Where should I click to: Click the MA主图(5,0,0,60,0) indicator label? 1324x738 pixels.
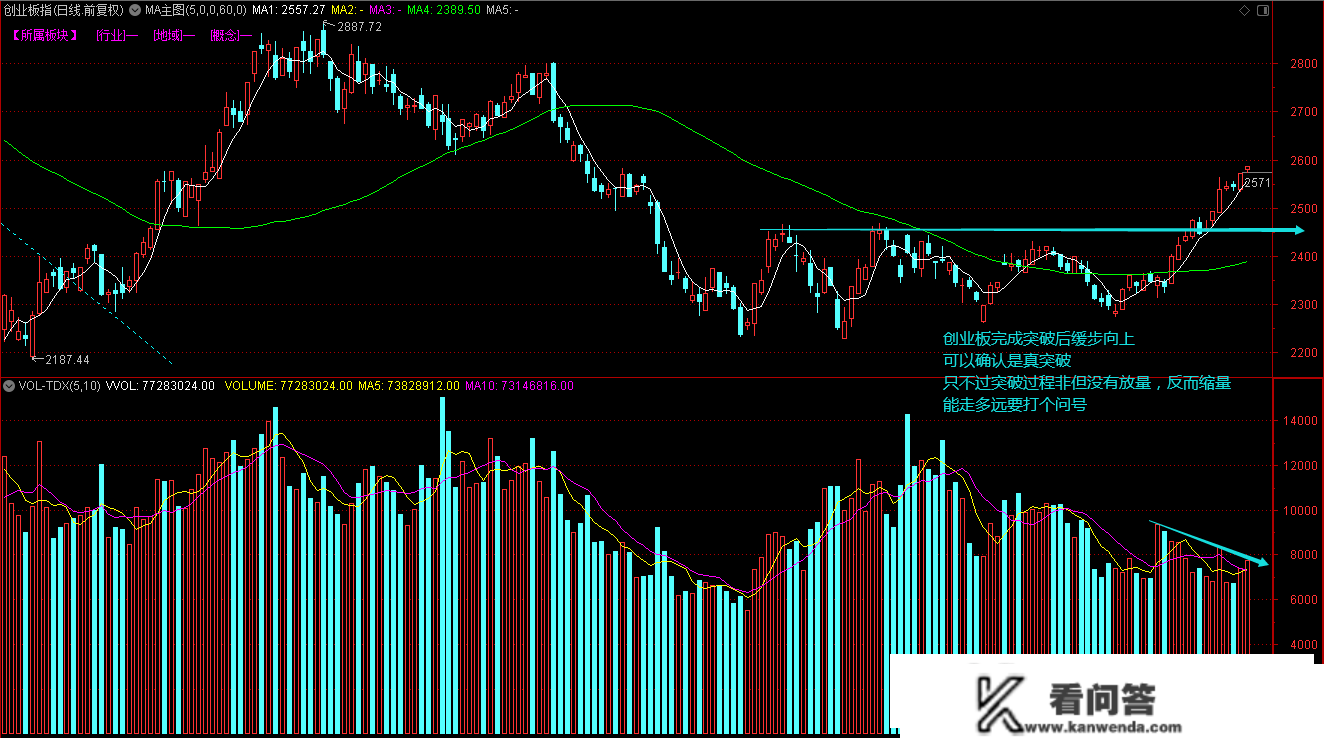(x=195, y=10)
